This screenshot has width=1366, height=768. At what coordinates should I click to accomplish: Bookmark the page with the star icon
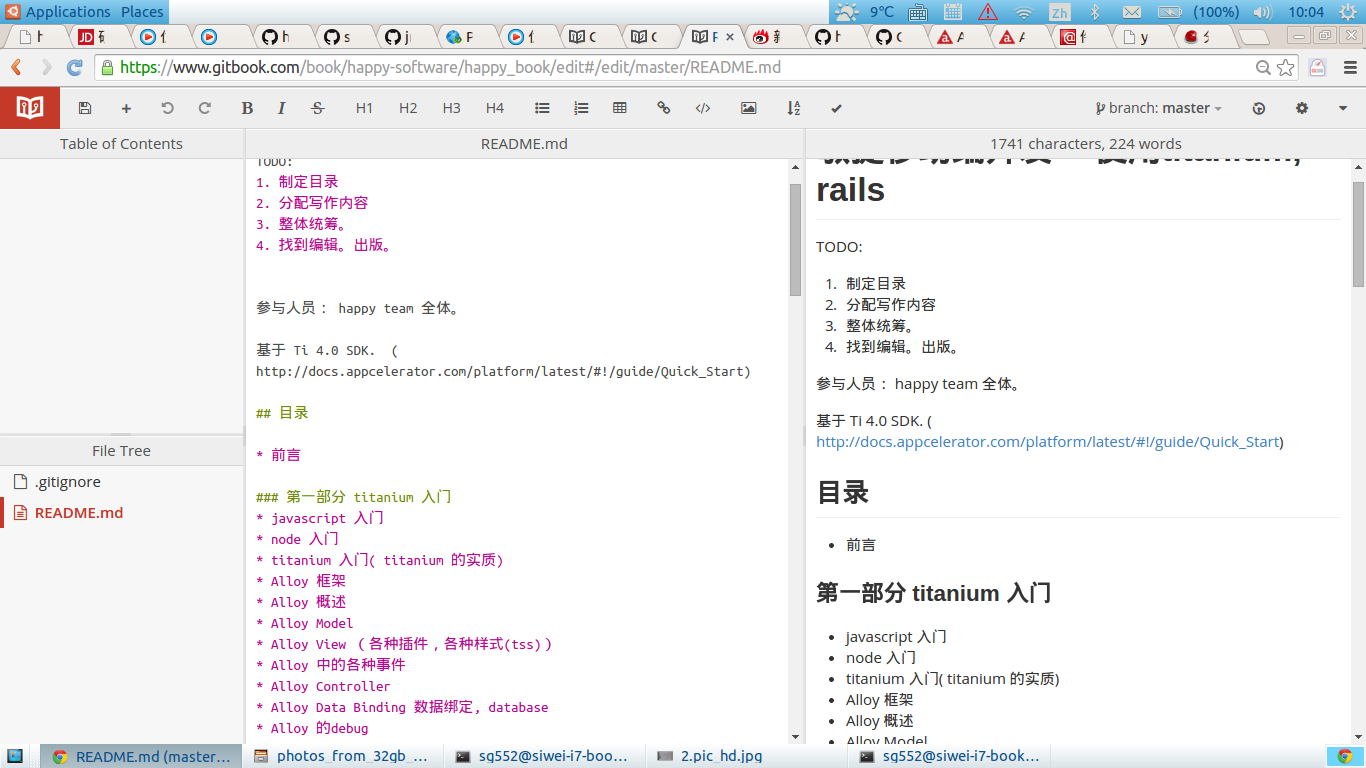click(1286, 68)
